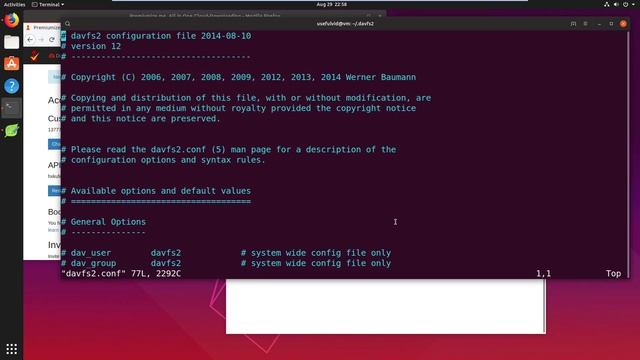Expand the system menu arrow

(x=633, y=4)
